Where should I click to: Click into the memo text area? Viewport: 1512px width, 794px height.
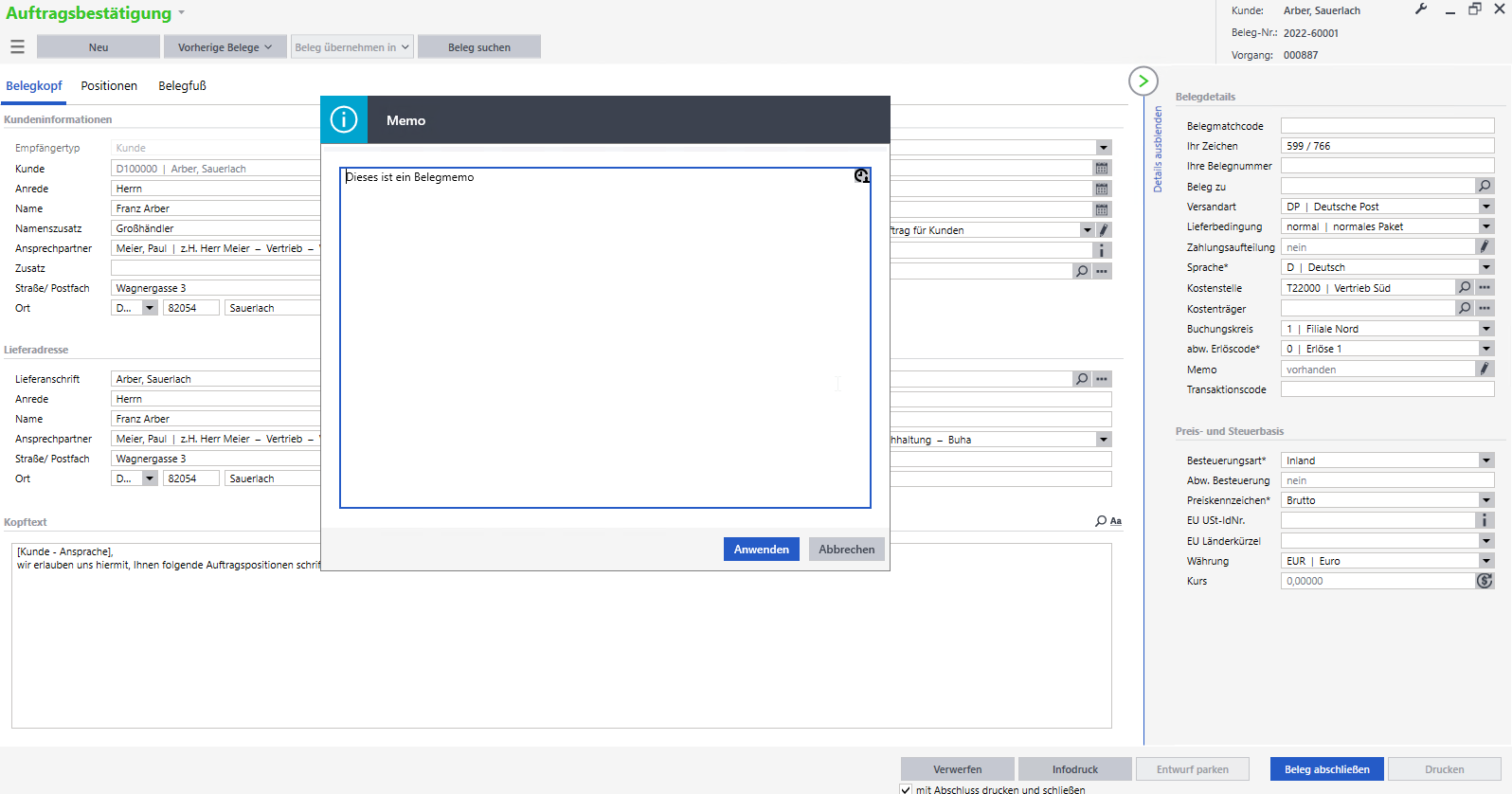point(605,338)
